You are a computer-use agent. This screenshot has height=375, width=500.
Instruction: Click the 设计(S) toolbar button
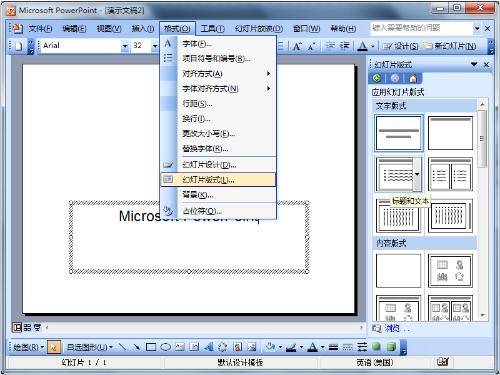[x=400, y=46]
